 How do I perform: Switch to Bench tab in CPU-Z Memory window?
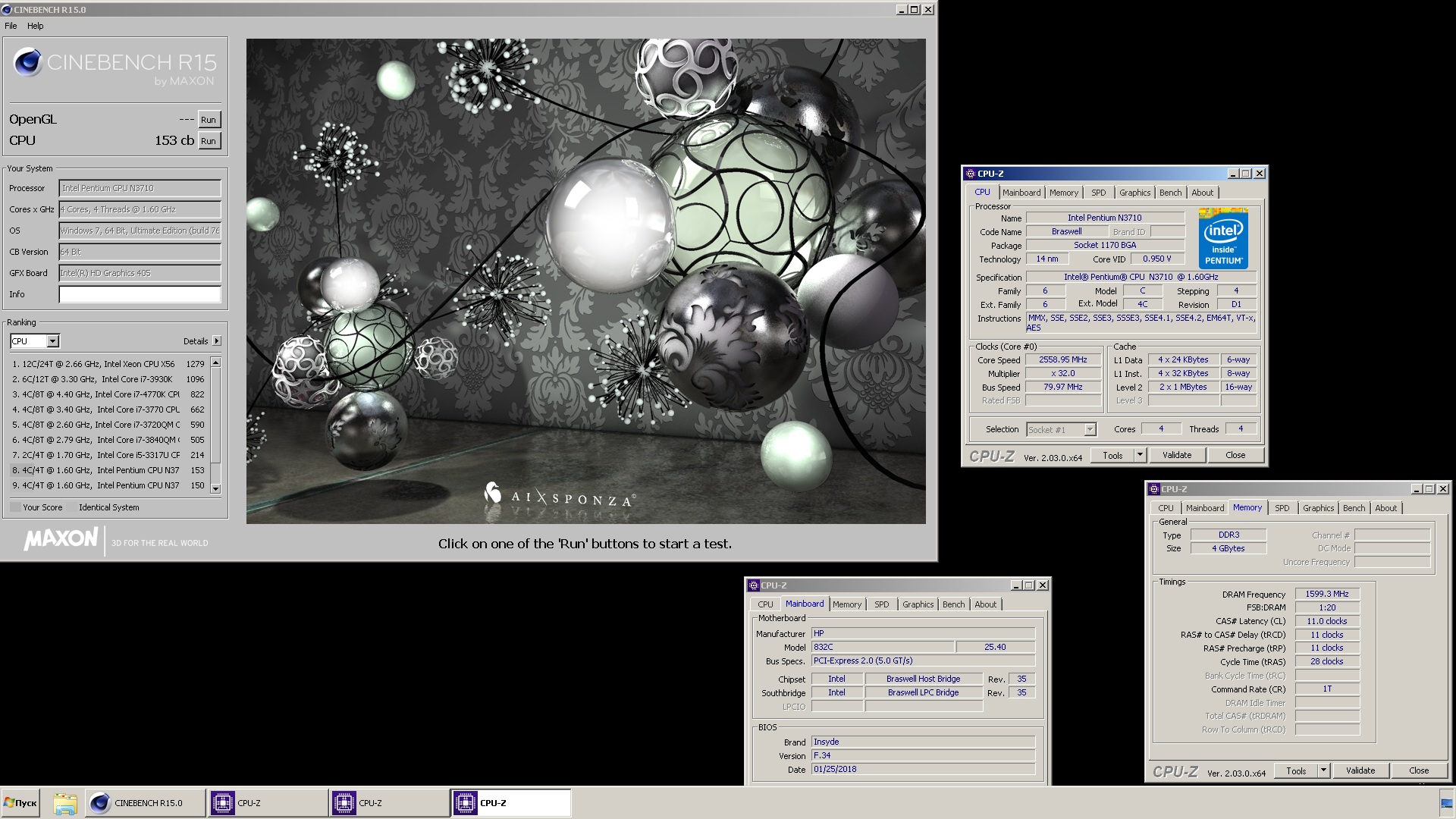click(1354, 508)
